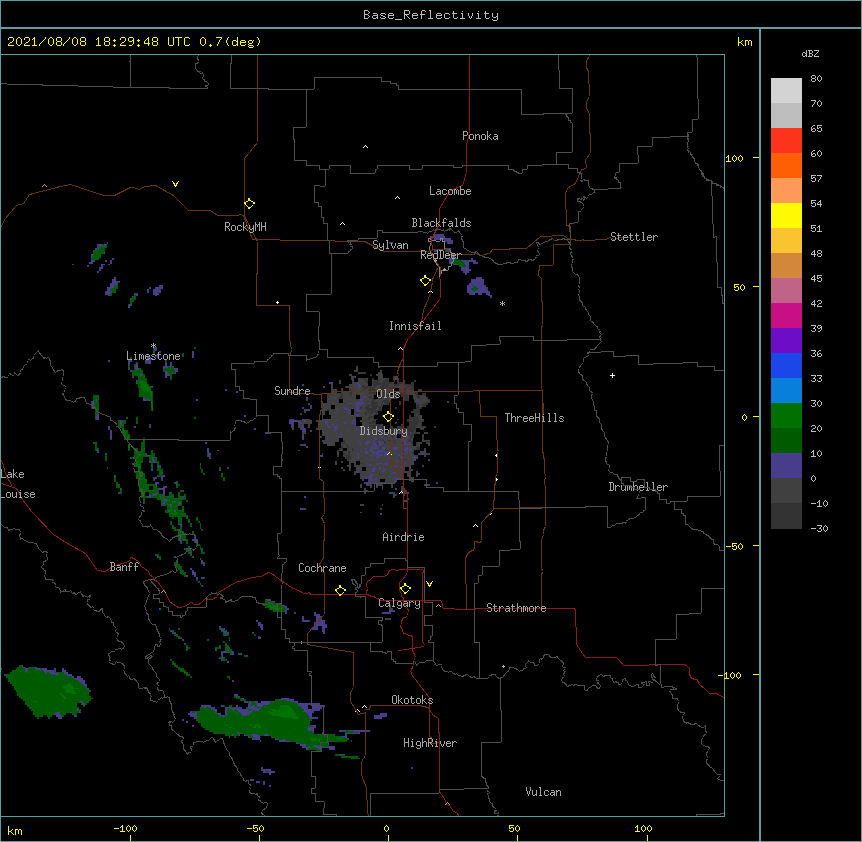Click the yellow V marker east of Calgary
The height and width of the screenshot is (842, 862).
(429, 584)
